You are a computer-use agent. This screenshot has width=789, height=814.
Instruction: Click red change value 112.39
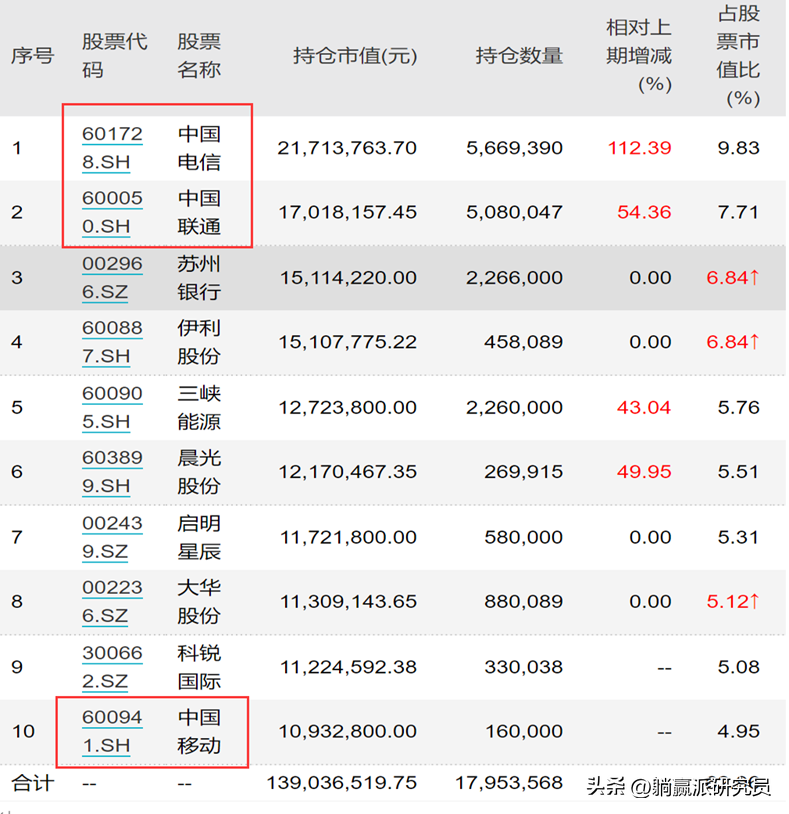point(640,148)
